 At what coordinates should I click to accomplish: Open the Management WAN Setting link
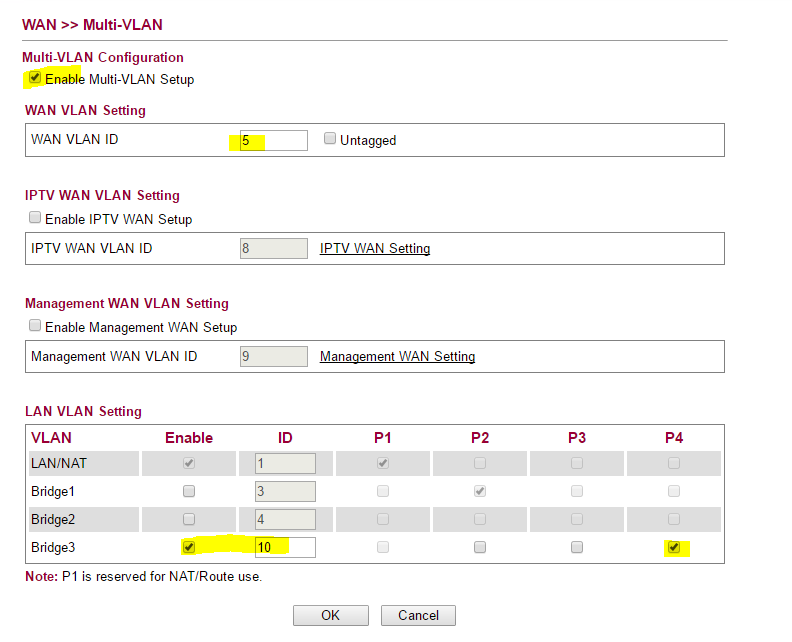(x=397, y=356)
